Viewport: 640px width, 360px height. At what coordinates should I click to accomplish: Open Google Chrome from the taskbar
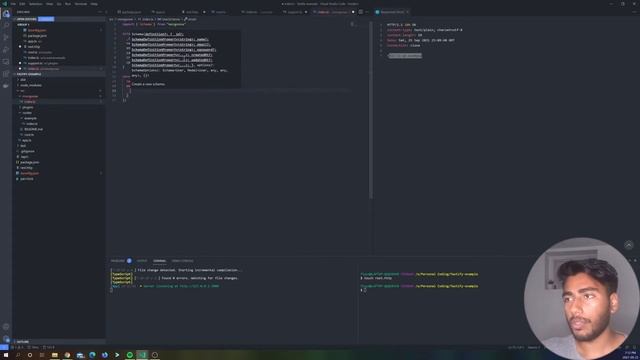point(67,355)
